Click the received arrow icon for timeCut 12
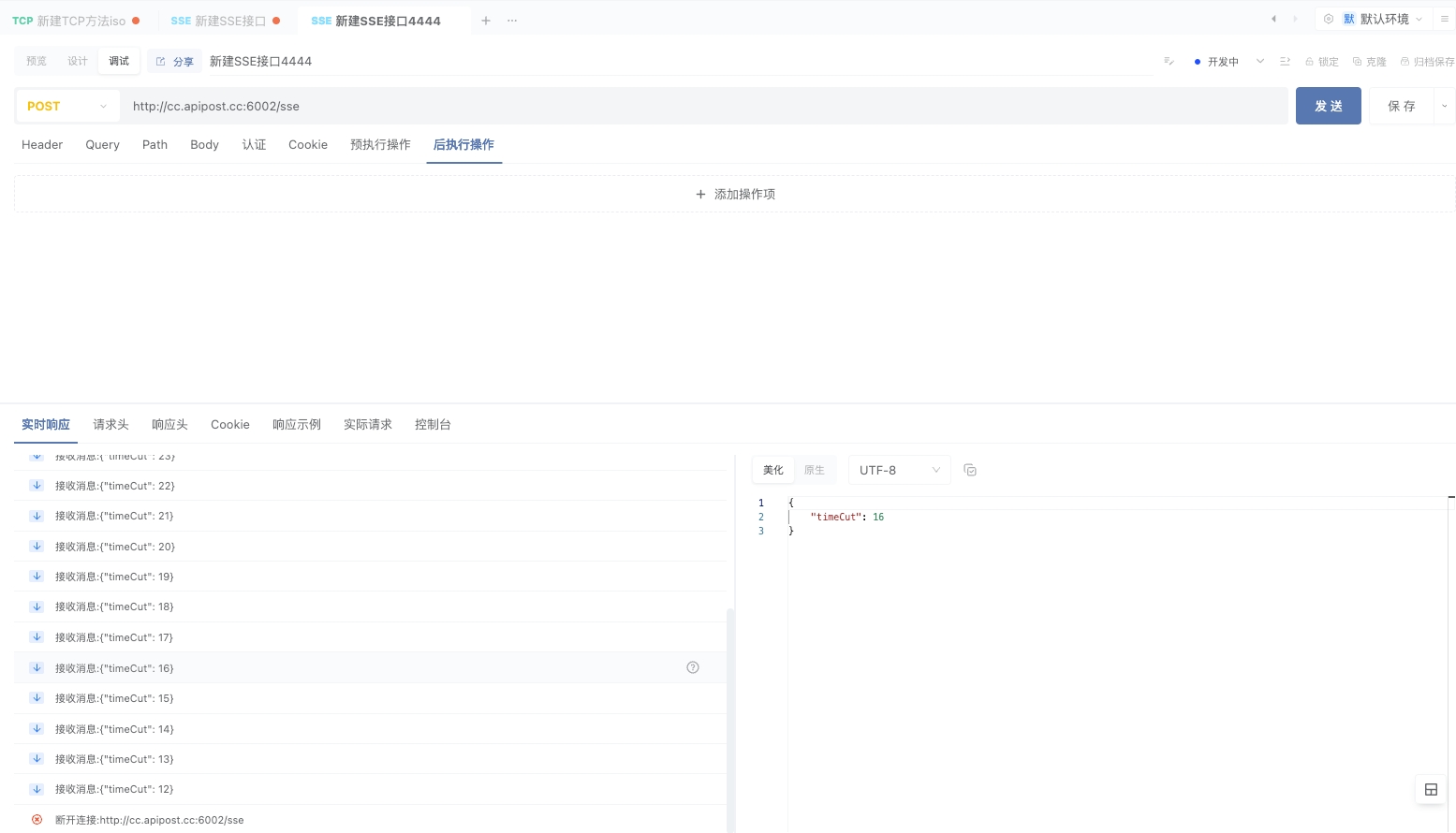The height and width of the screenshot is (833, 1456). 37,789
